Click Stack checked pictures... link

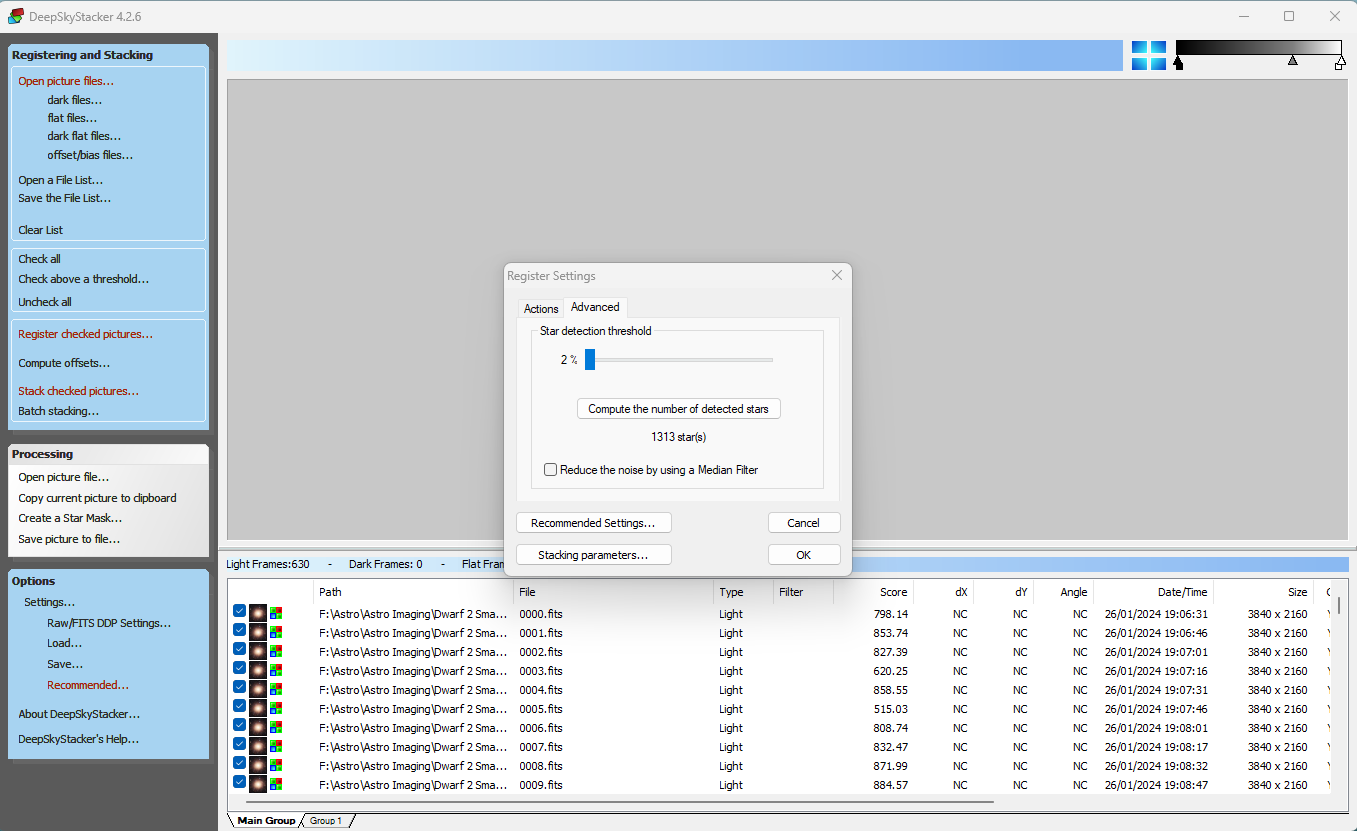[79, 391]
